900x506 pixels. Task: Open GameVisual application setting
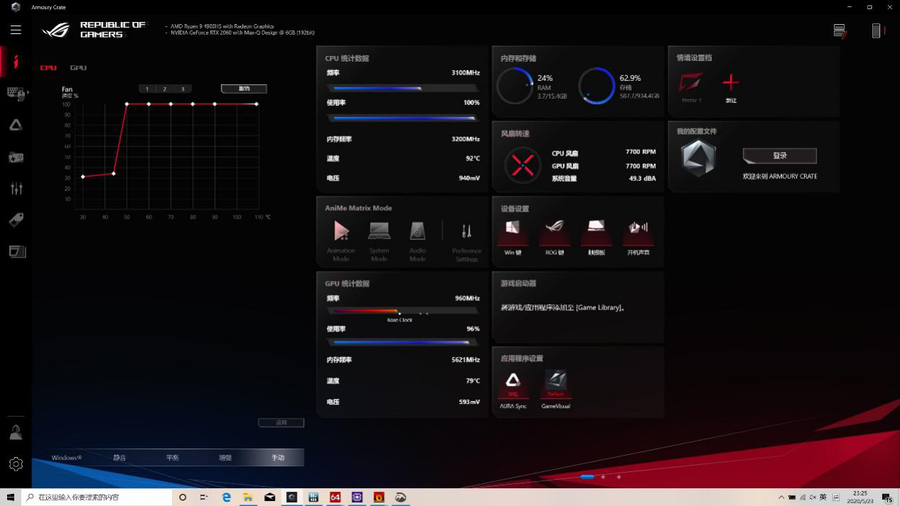point(555,382)
